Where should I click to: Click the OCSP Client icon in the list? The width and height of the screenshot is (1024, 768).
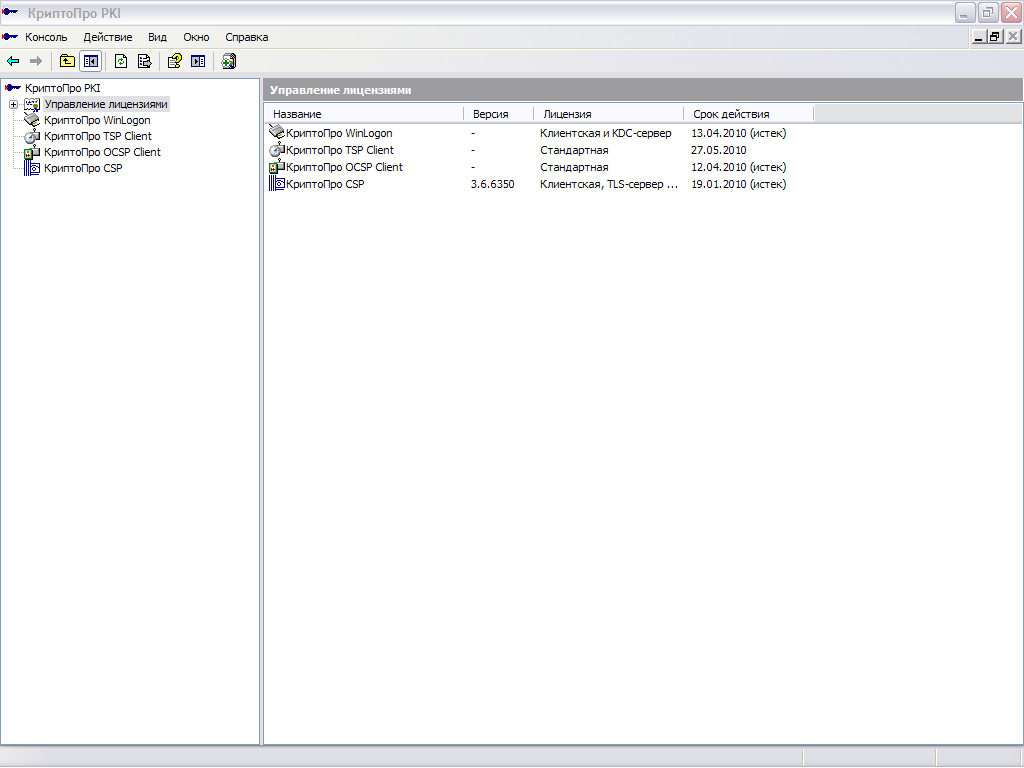click(277, 167)
